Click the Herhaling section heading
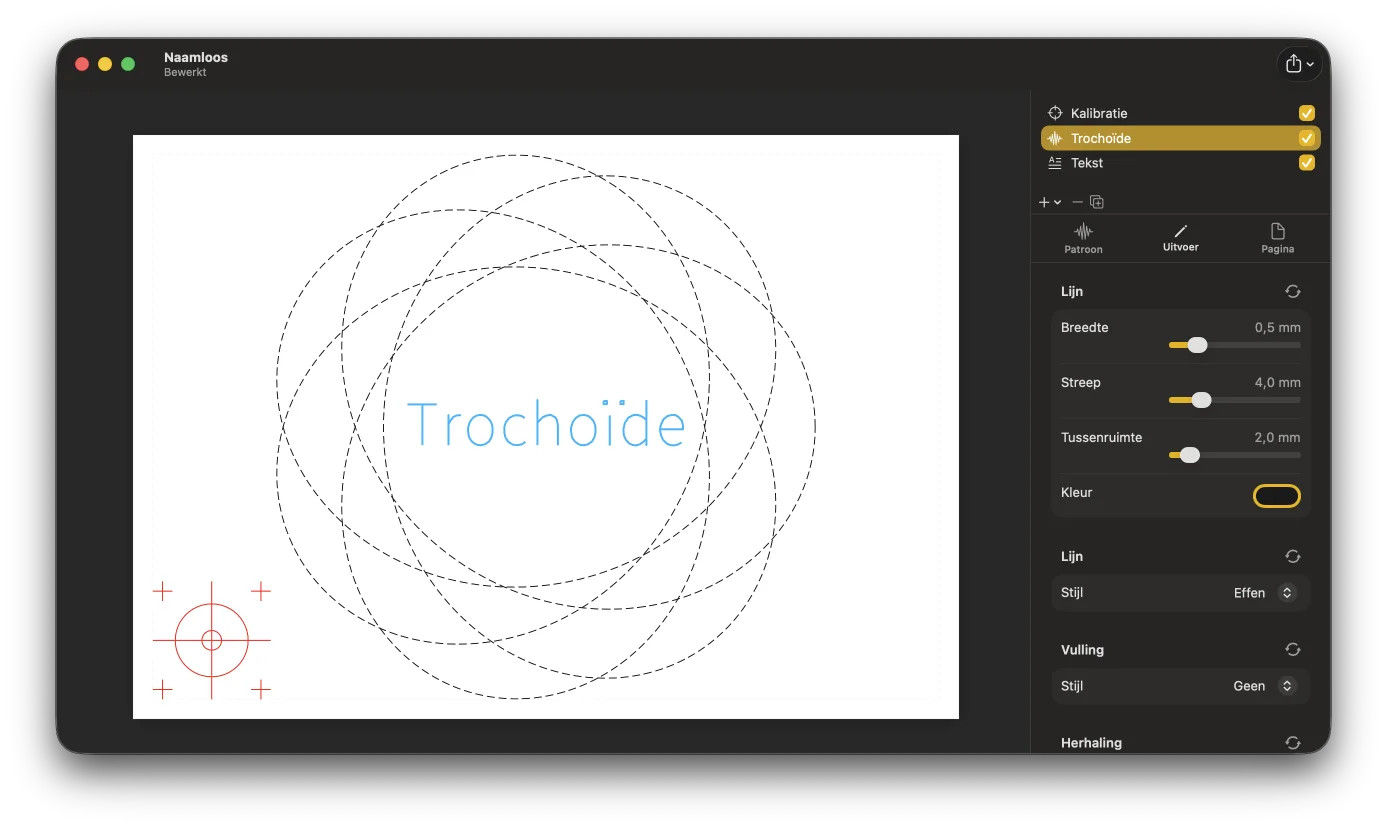The width and height of the screenshot is (1387, 828). 1091,743
